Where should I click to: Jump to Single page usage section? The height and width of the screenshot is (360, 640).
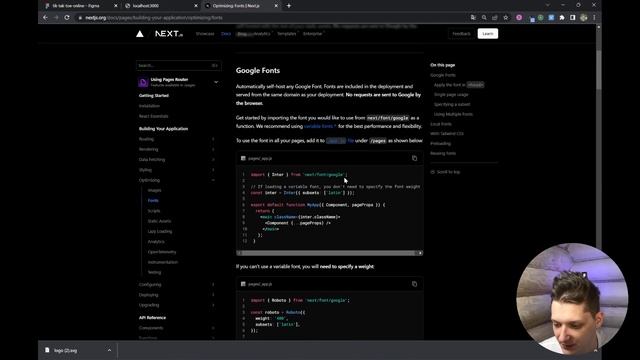pyautogui.click(x=451, y=95)
